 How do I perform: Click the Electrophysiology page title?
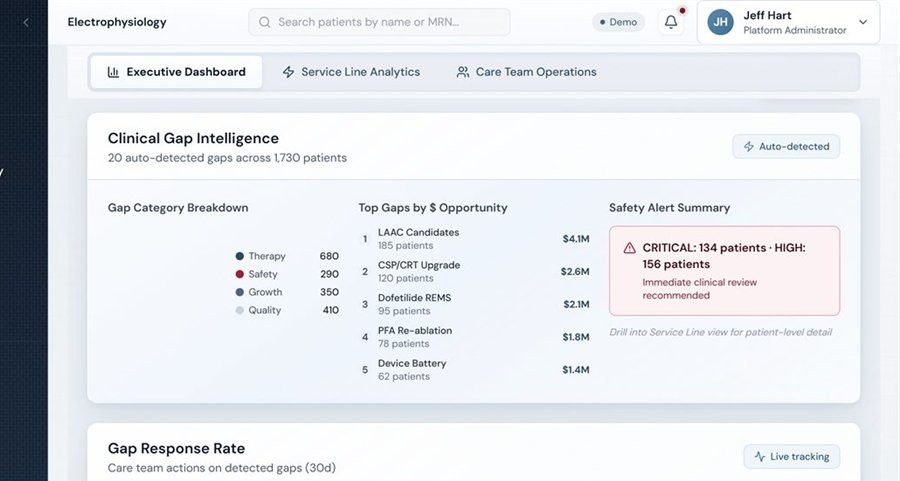pos(117,22)
